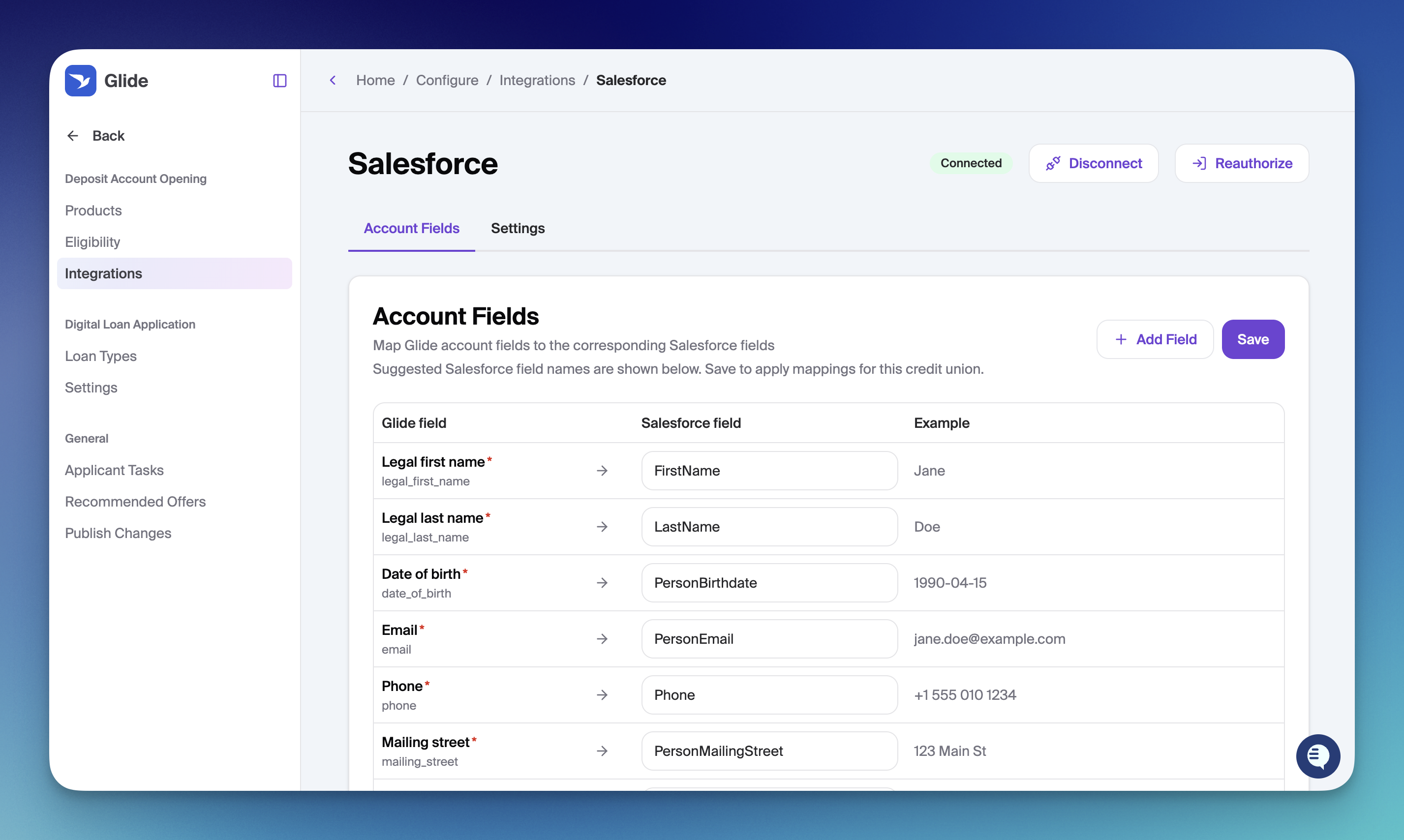Add a new field mapping
Image resolution: width=1404 pixels, height=840 pixels.
pos(1155,340)
